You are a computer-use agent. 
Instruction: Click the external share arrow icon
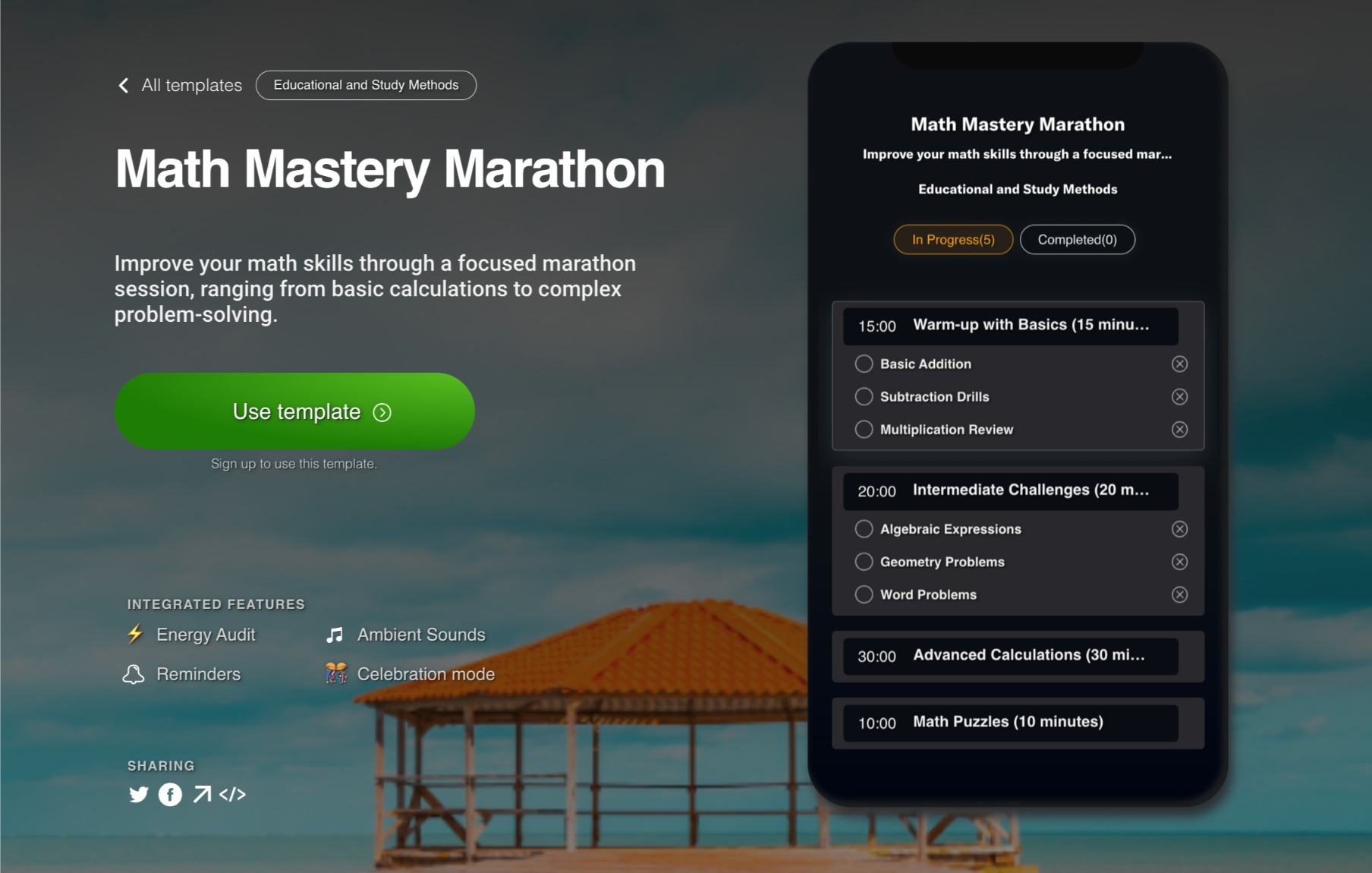point(202,795)
